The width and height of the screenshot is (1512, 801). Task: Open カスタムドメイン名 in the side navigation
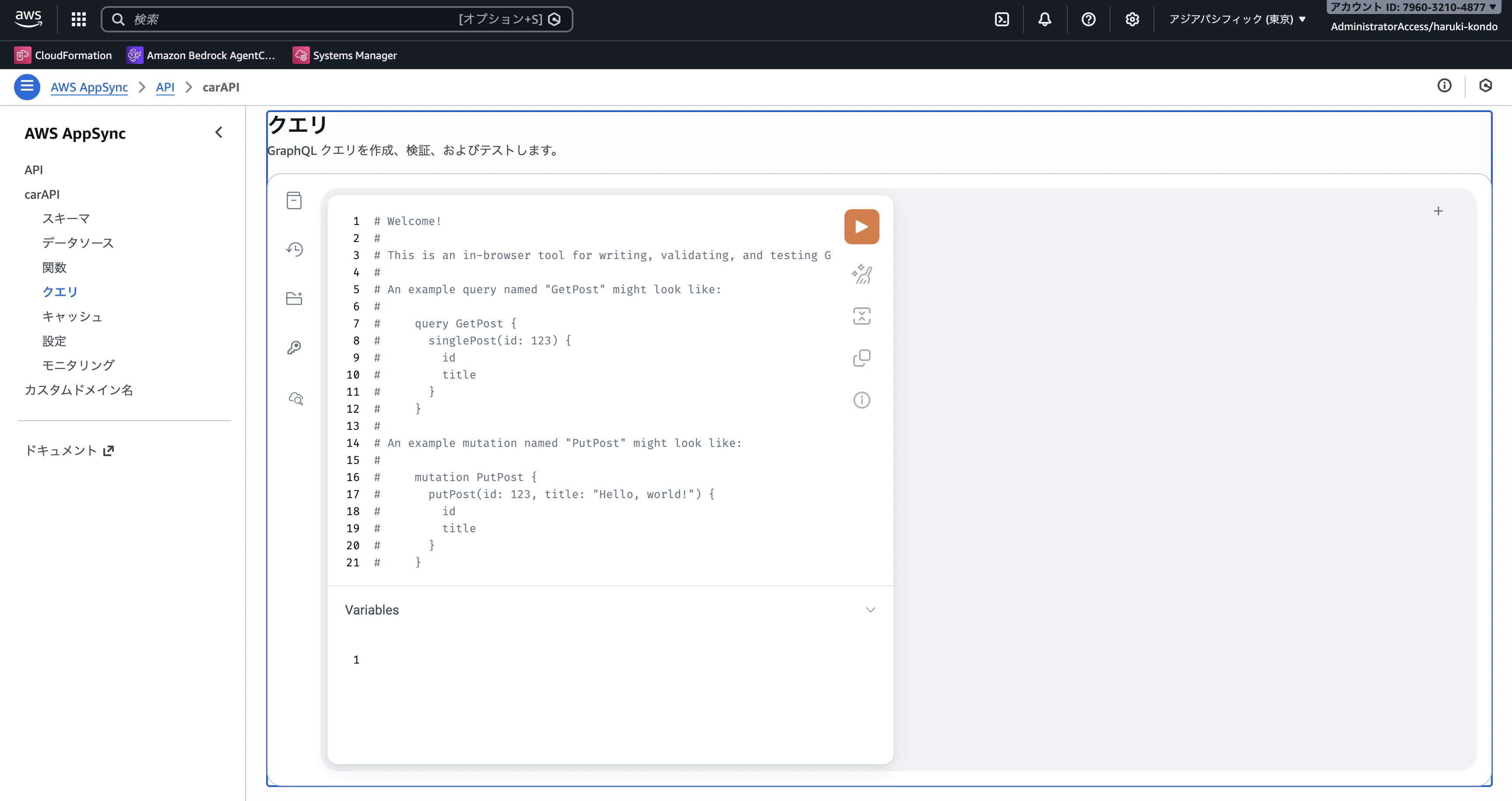(79, 390)
